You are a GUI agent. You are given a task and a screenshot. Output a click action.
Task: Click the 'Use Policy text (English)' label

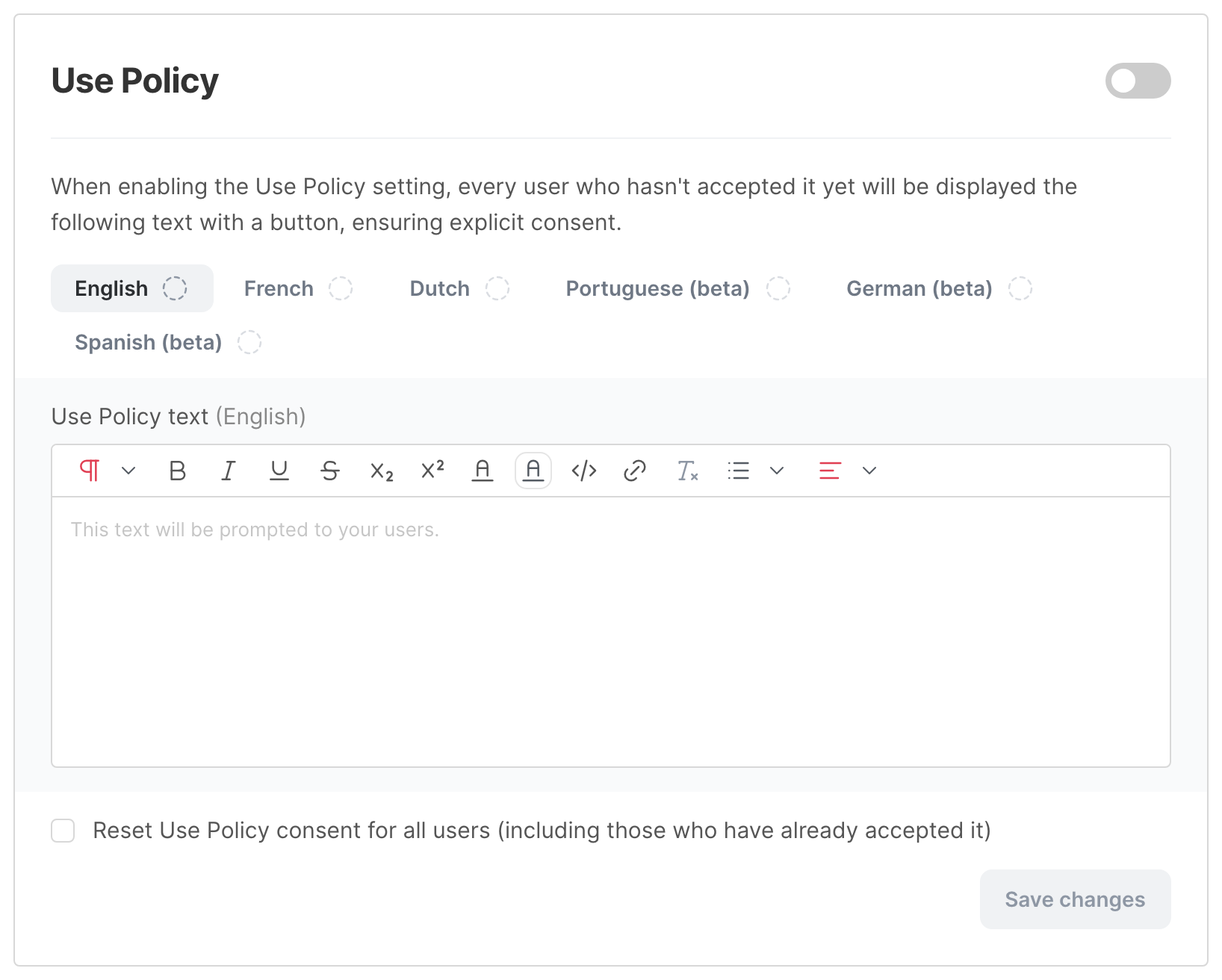tap(179, 416)
